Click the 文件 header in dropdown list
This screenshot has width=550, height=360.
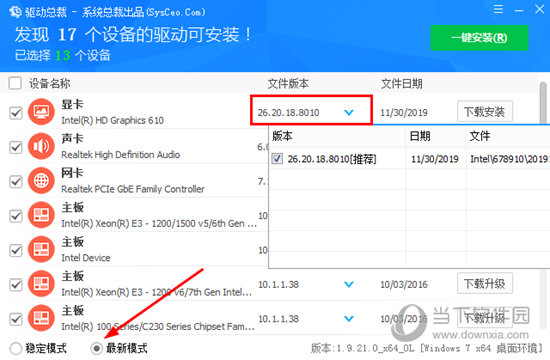click(480, 136)
